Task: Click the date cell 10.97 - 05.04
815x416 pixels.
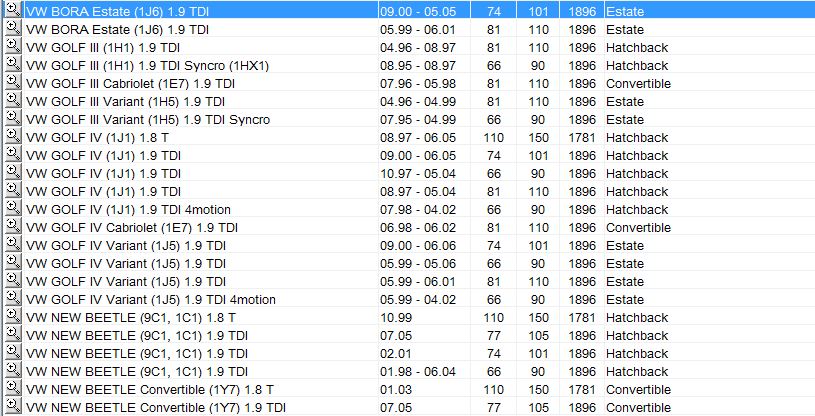Action: (418, 174)
